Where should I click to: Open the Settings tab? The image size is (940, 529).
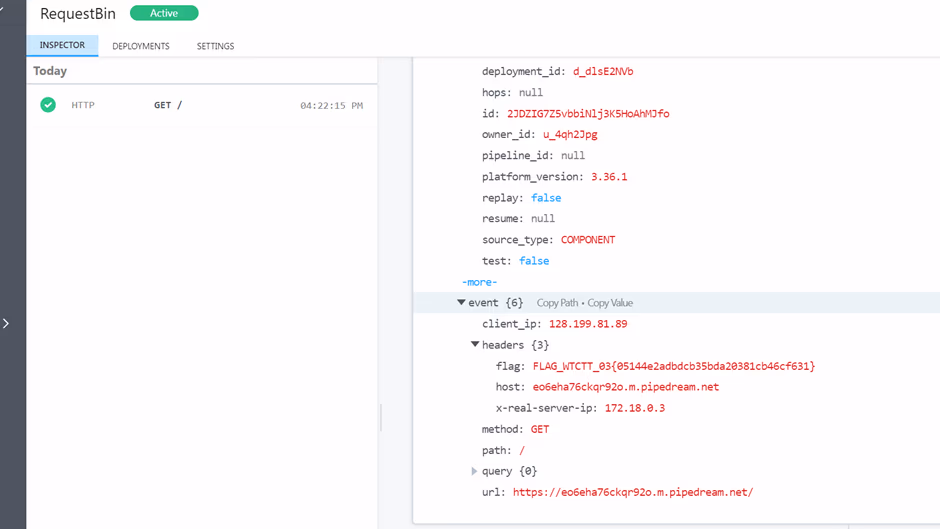(215, 46)
